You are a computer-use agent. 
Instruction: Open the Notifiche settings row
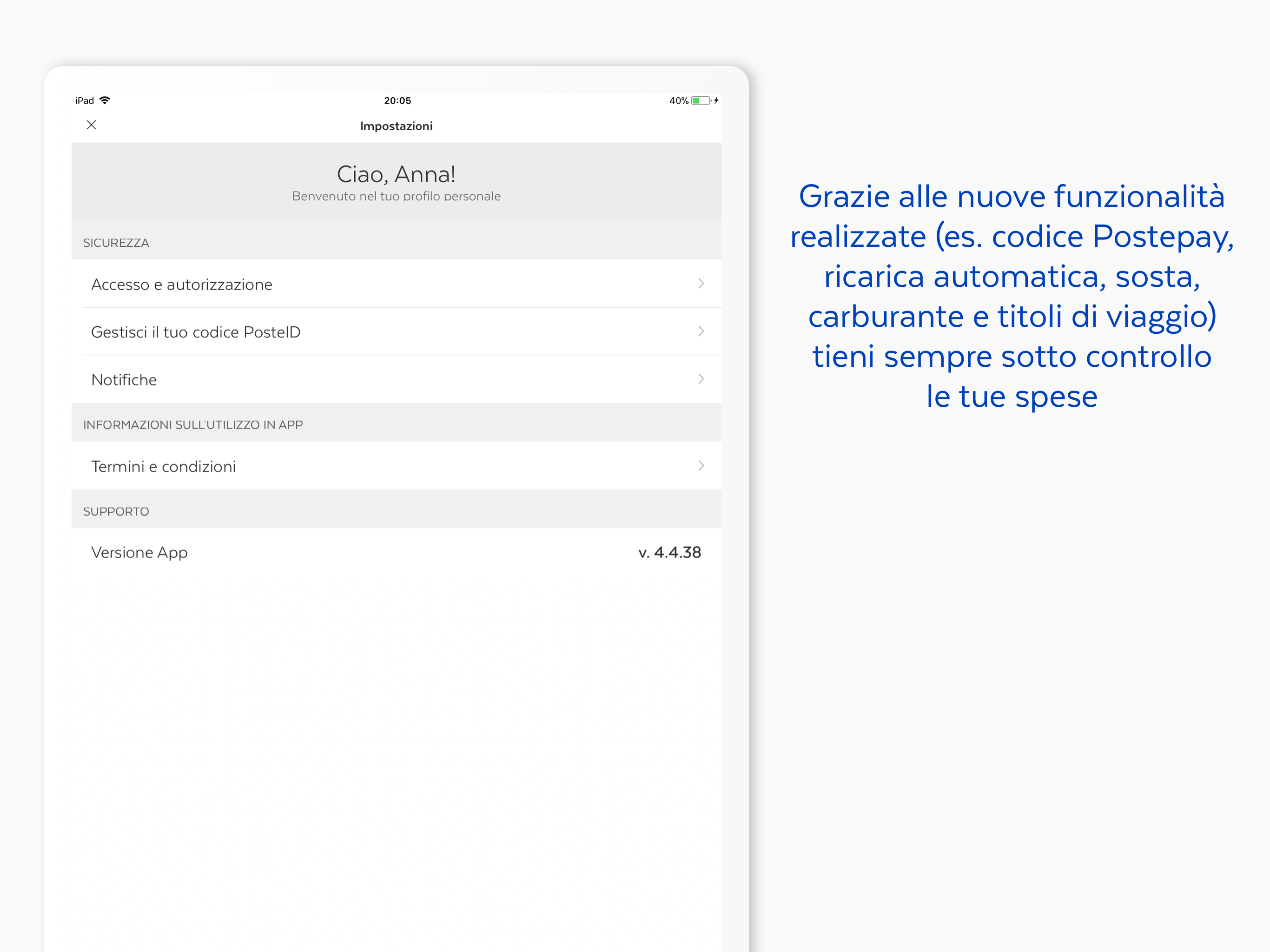click(x=124, y=379)
